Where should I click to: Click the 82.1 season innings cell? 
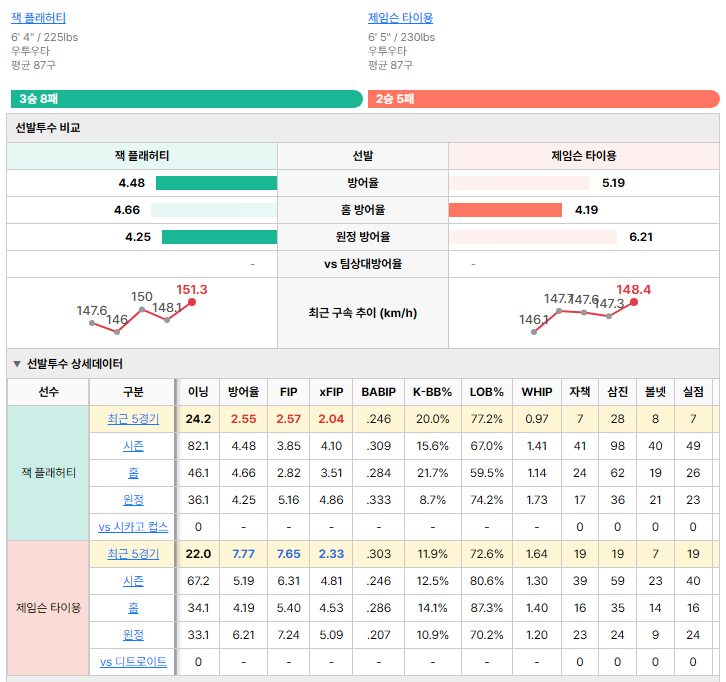point(198,446)
